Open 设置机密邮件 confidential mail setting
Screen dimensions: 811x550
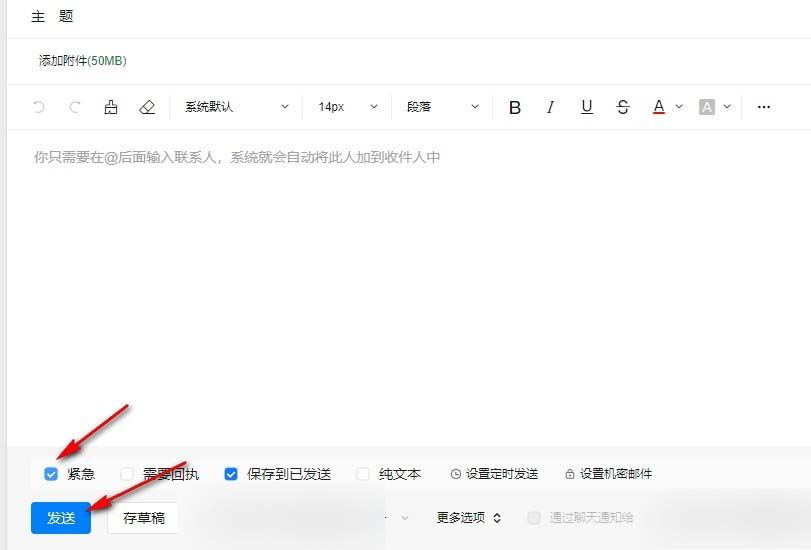608,473
